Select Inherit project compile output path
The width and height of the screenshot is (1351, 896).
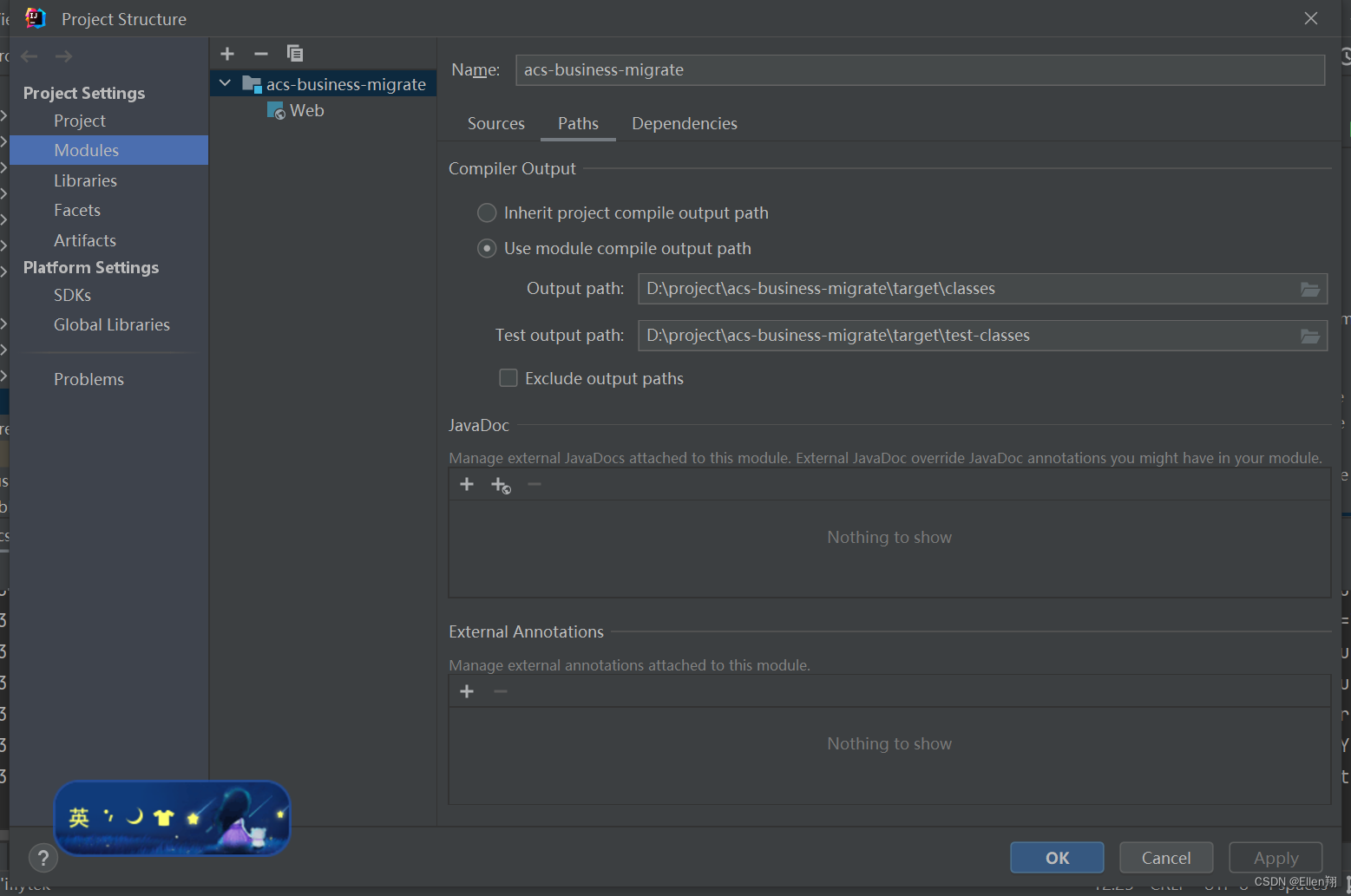(487, 213)
